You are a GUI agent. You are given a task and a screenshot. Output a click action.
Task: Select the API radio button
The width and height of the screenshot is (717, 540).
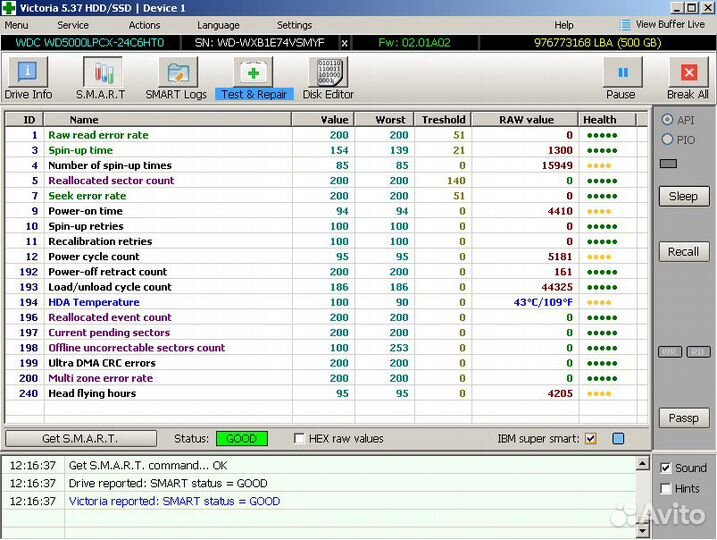tap(668, 120)
